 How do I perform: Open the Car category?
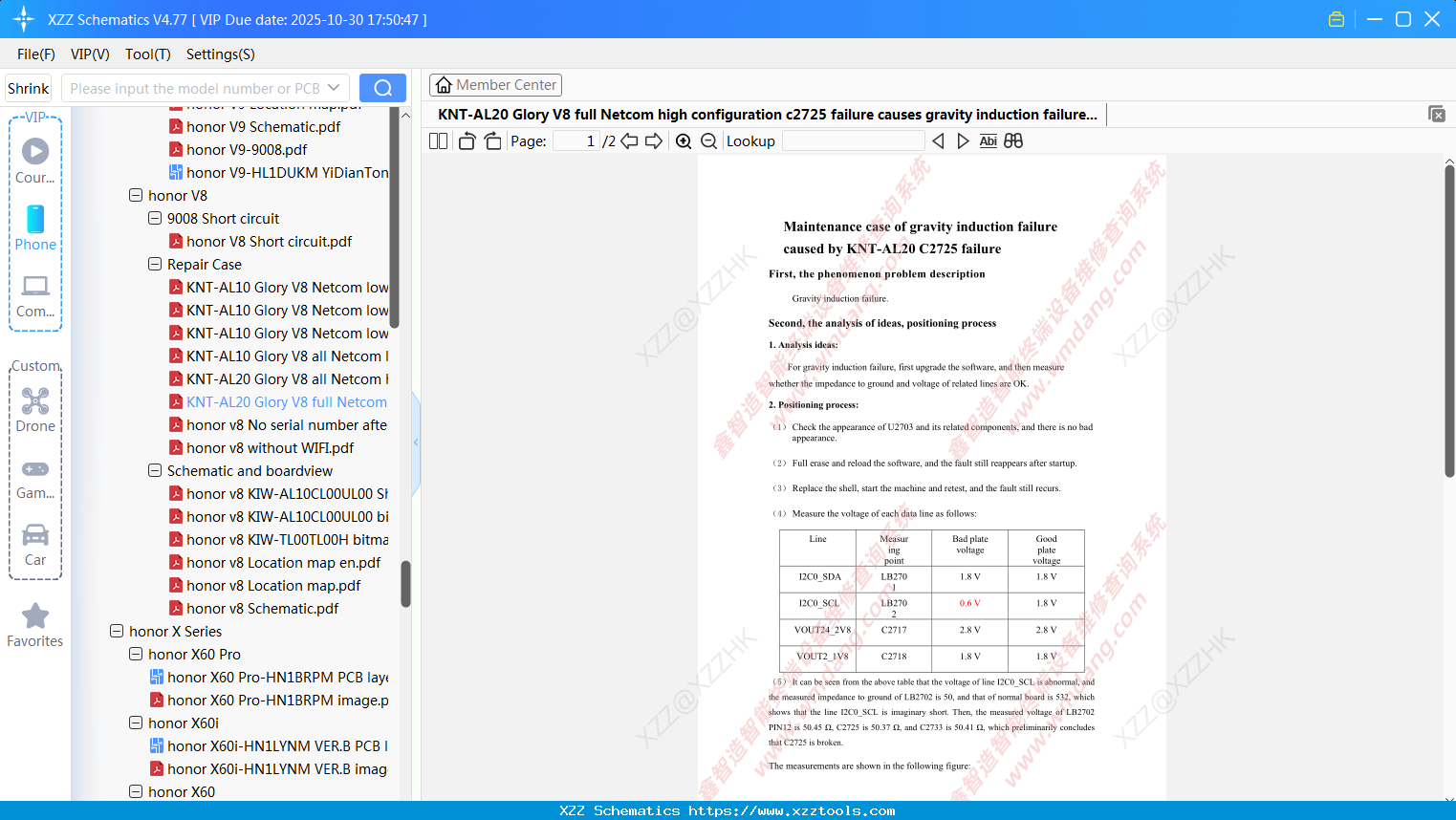click(35, 545)
